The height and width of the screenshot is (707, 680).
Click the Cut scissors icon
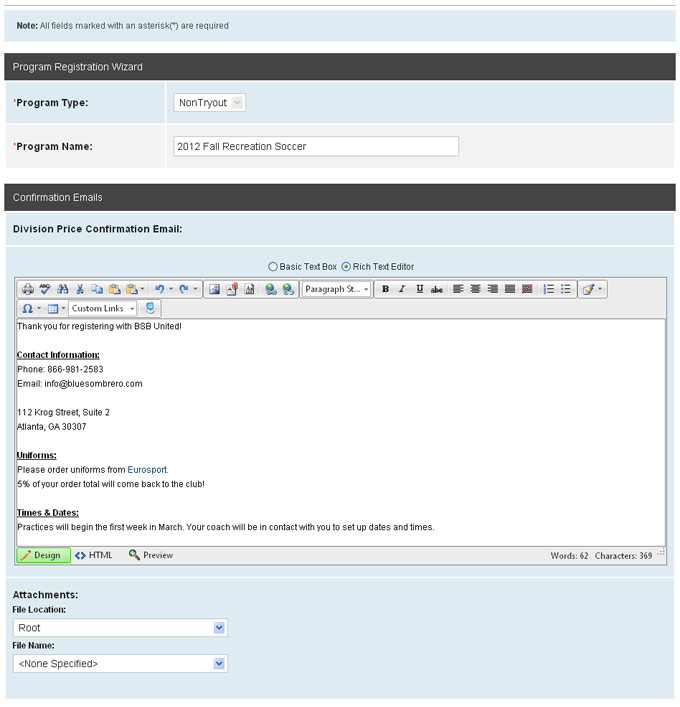80,289
